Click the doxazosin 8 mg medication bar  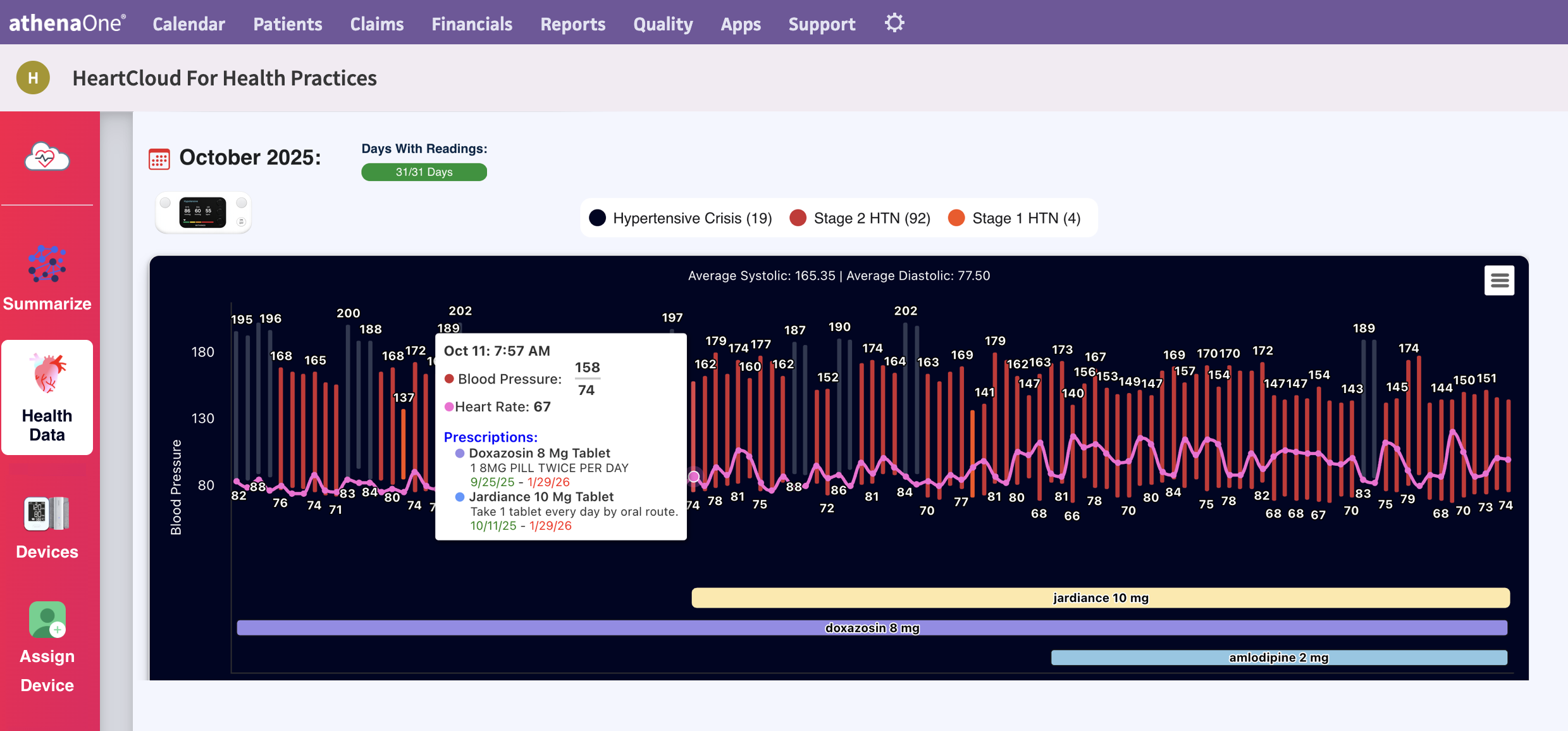pyautogui.click(x=872, y=627)
